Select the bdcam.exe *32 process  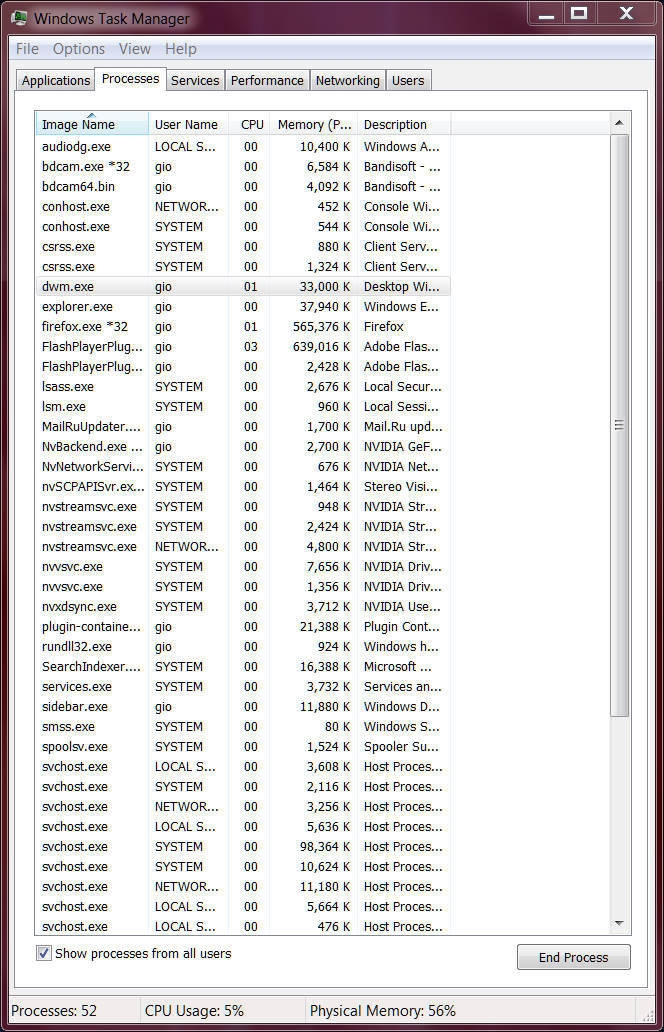243,167
